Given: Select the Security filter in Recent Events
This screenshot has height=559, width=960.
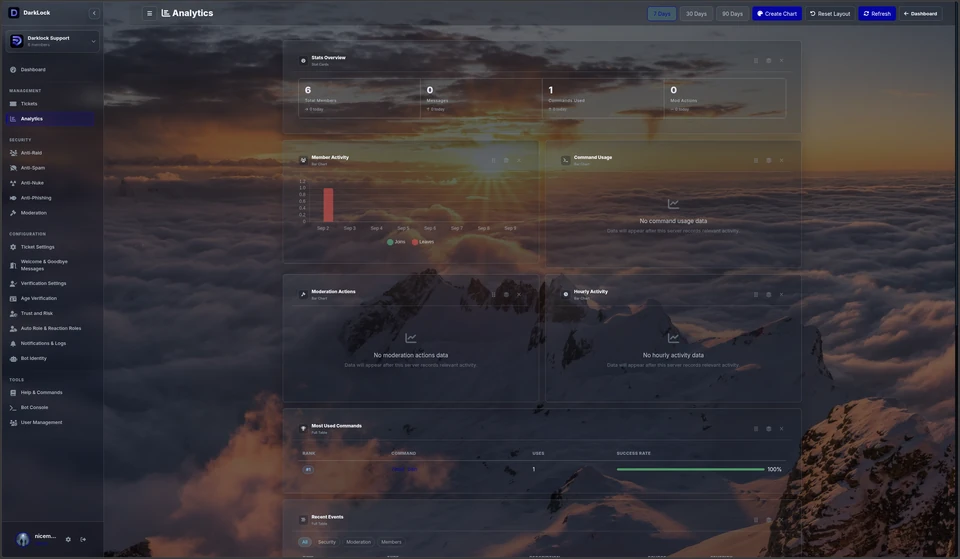Looking at the screenshot, I should 326,542.
